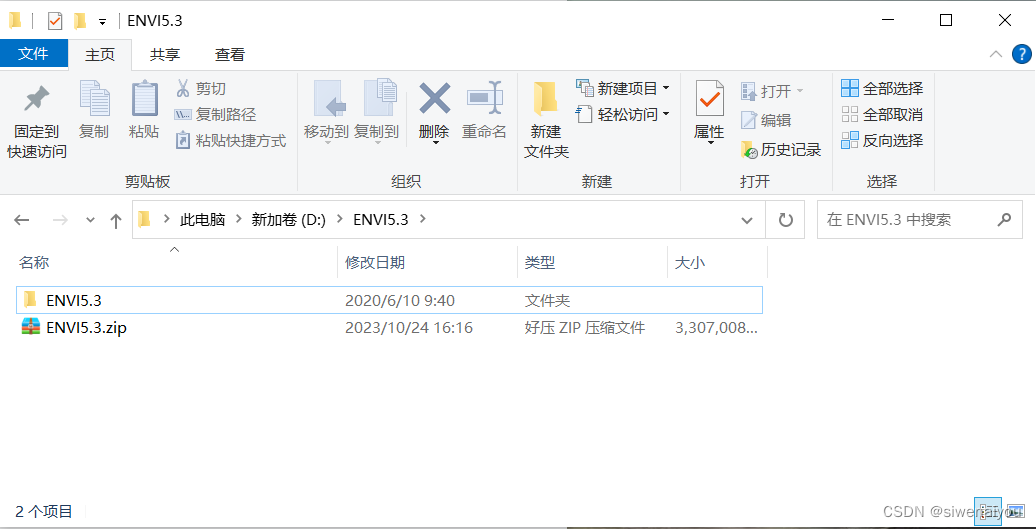Click the Open (打开) ribbon button
The height and width of the screenshot is (529, 1036).
[772, 90]
